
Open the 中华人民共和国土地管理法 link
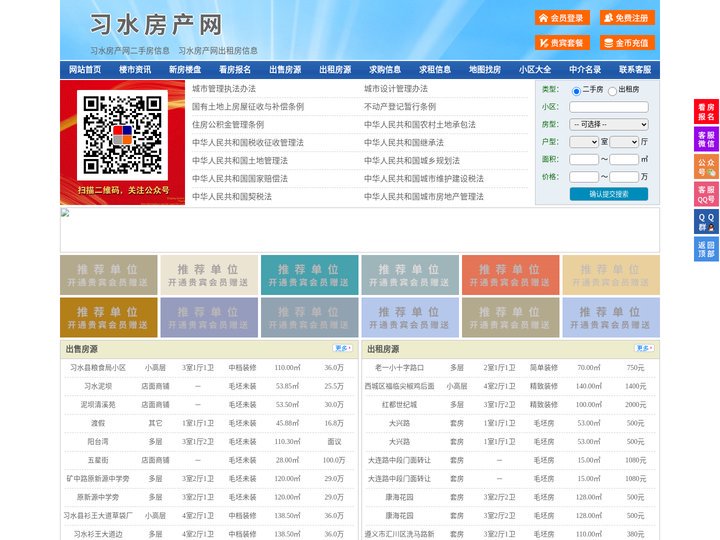coord(240,160)
